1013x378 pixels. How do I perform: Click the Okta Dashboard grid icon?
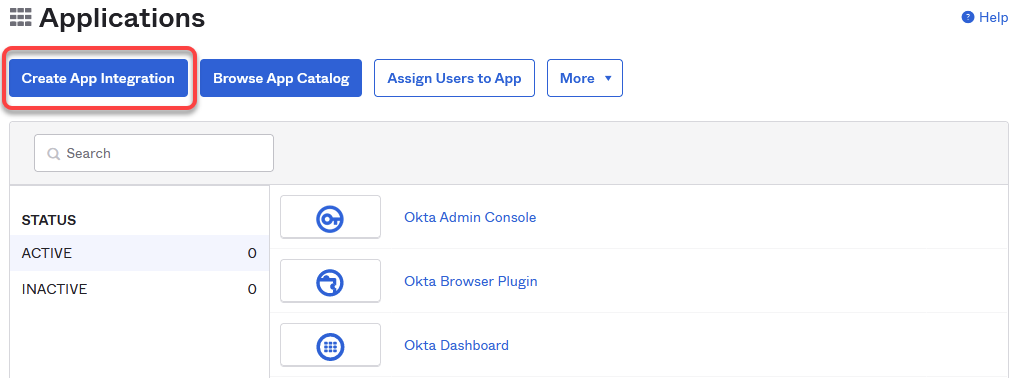pos(330,346)
